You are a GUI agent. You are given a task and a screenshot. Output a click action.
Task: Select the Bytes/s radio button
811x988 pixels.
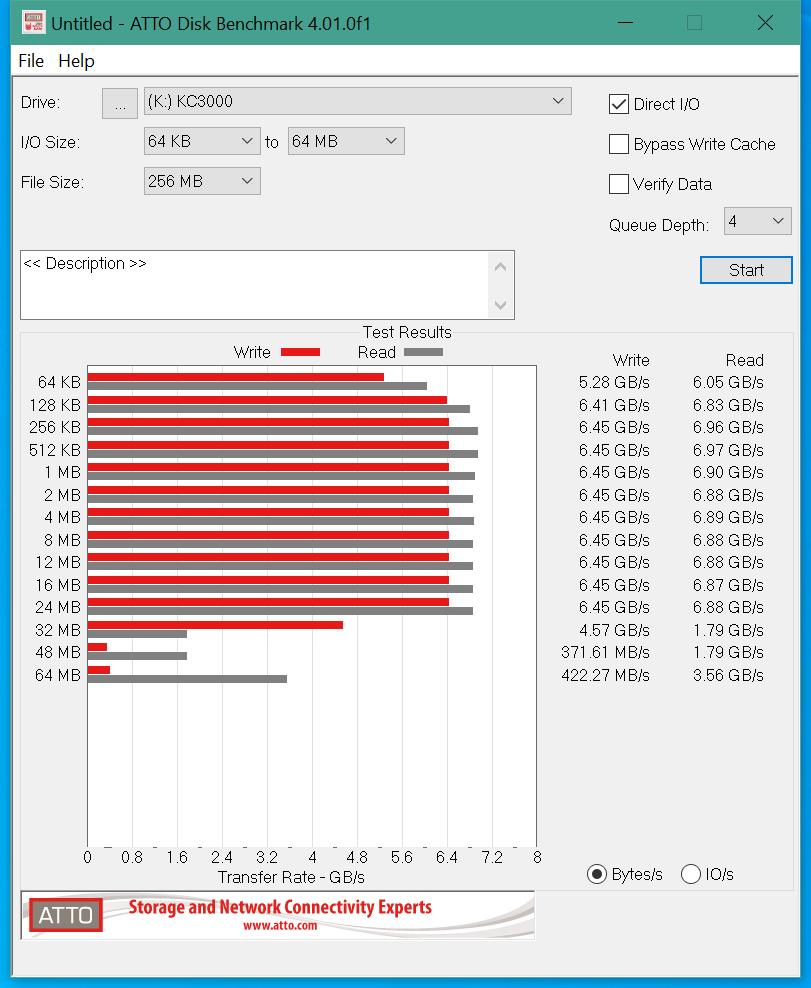(x=596, y=874)
